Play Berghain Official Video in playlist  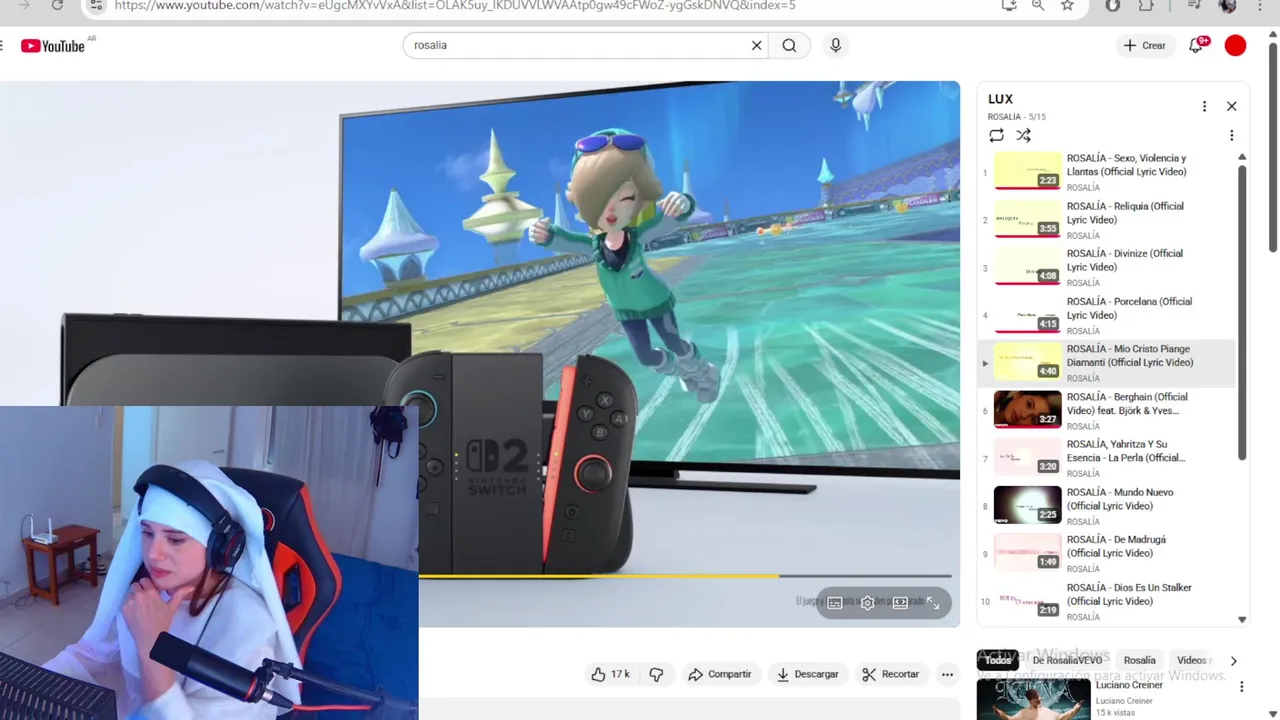pos(1106,410)
